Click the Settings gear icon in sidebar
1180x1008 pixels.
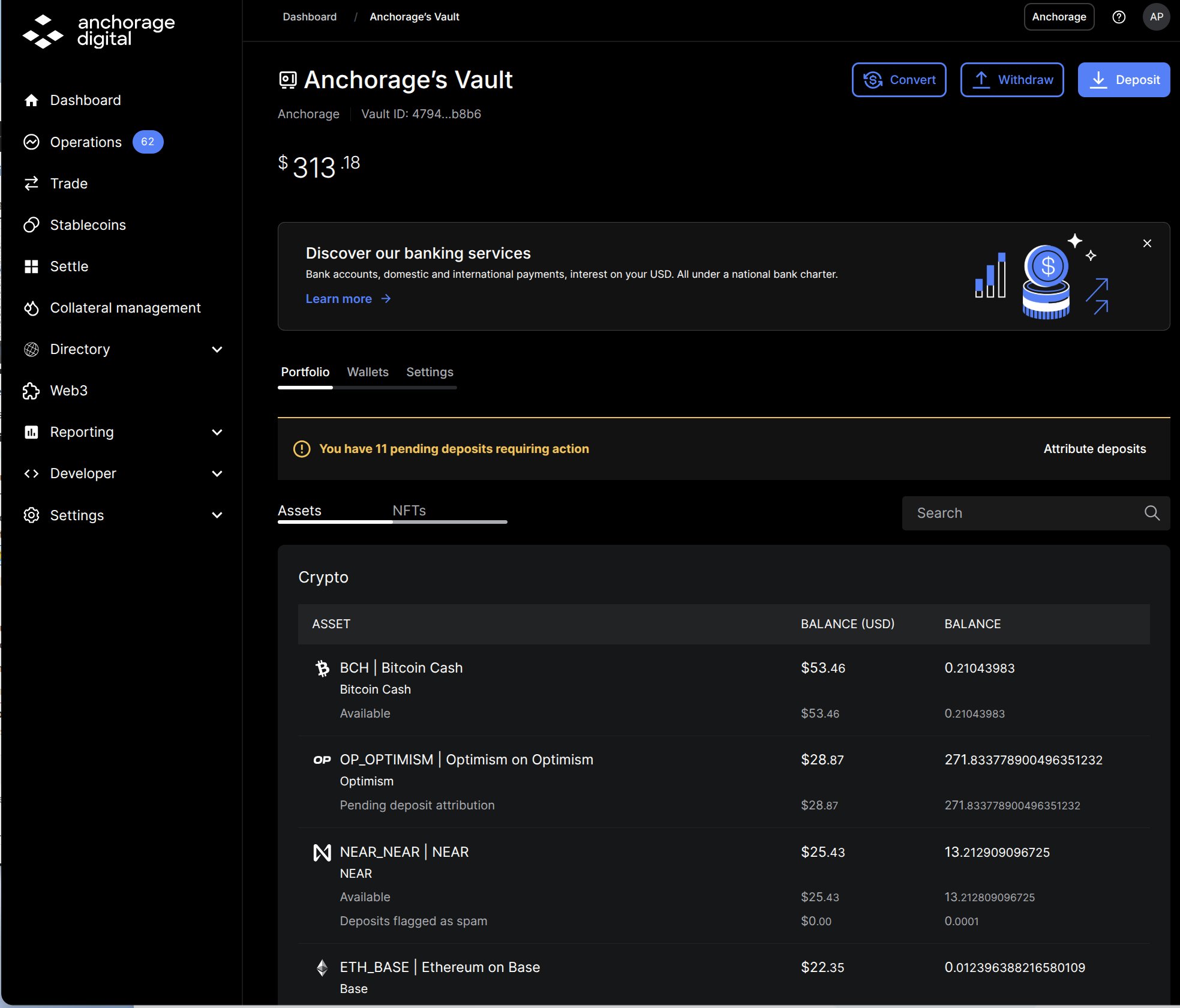pos(31,515)
